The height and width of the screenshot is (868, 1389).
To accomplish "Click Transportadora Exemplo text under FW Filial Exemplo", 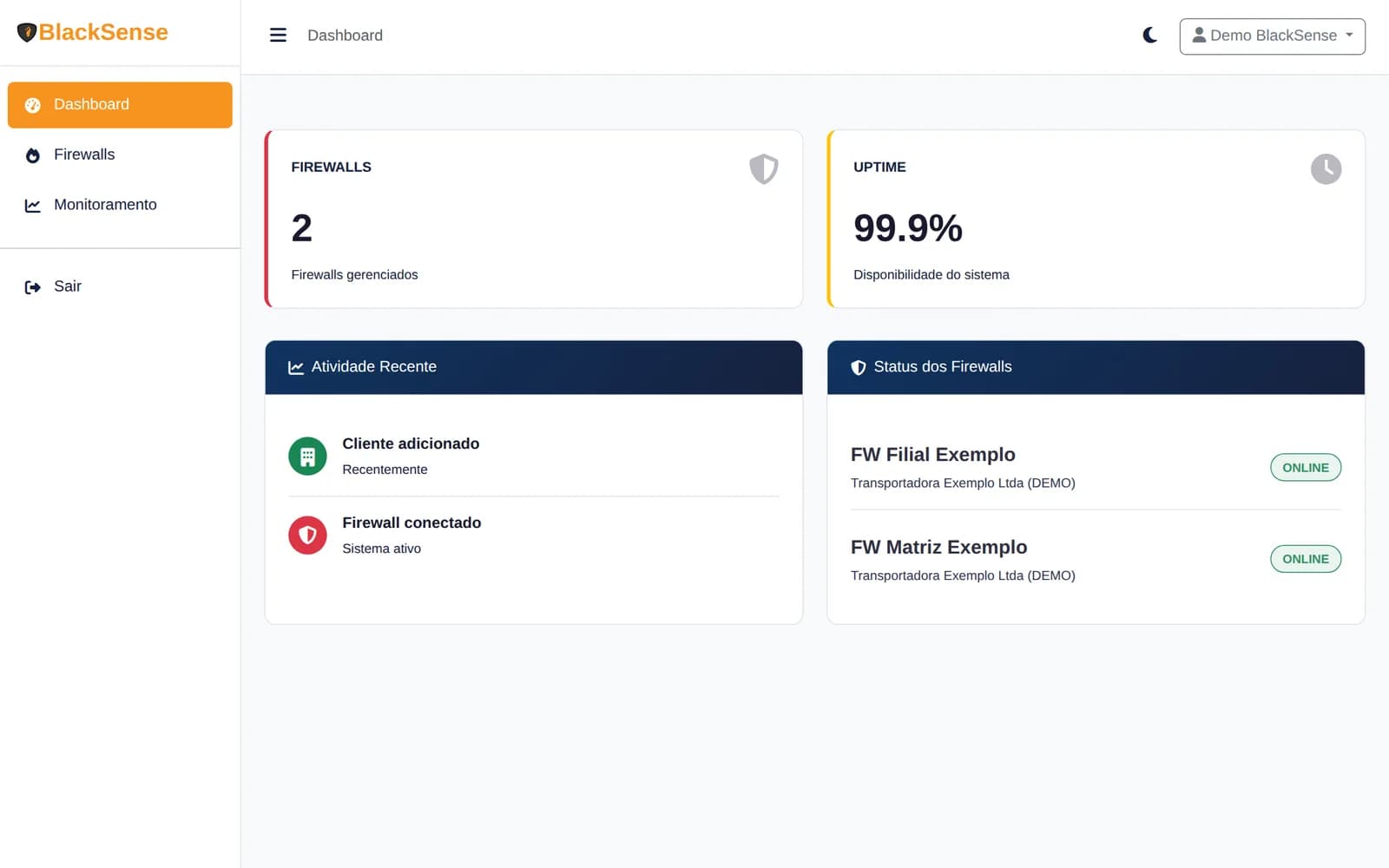I will 963,483.
